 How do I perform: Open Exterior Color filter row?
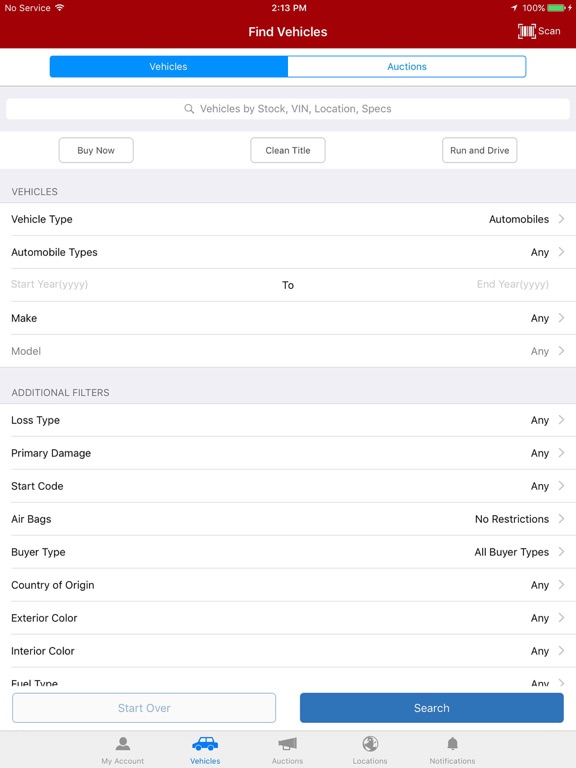tap(288, 618)
